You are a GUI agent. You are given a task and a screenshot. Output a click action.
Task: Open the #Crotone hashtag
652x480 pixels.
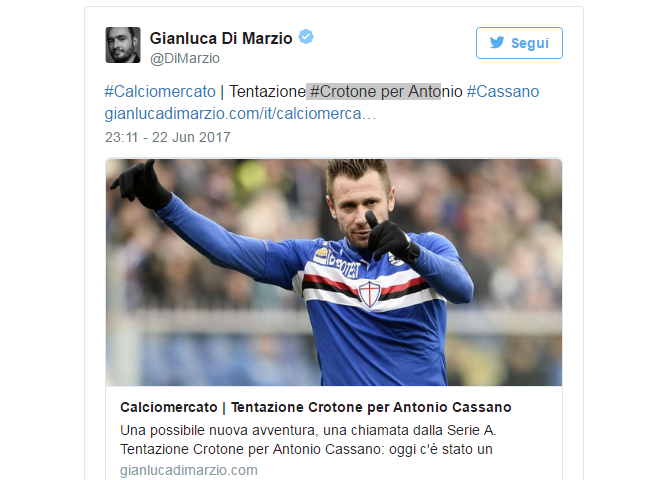(x=343, y=92)
